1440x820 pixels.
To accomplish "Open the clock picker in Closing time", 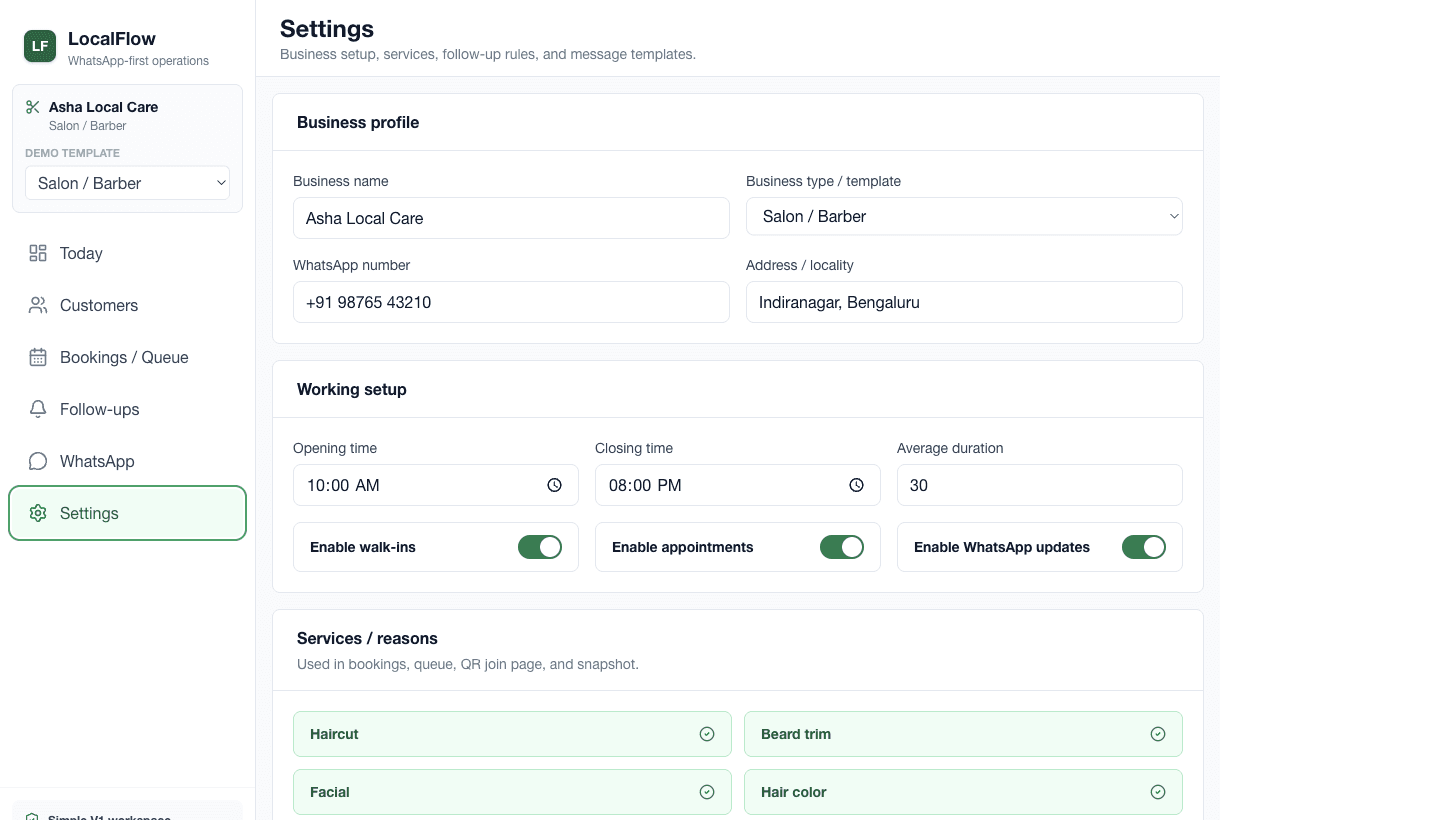I will (857, 485).
